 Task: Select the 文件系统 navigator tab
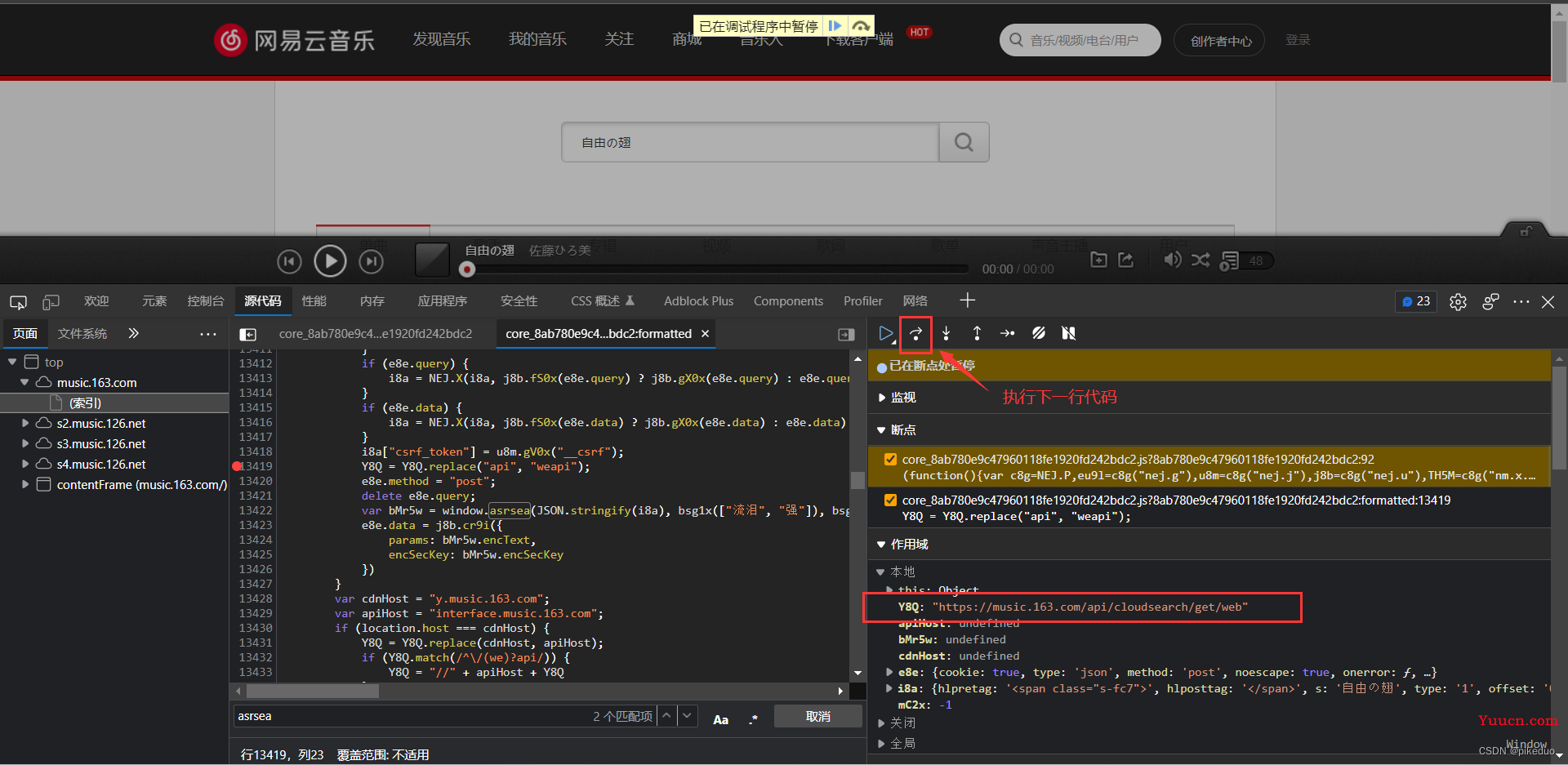point(82,333)
